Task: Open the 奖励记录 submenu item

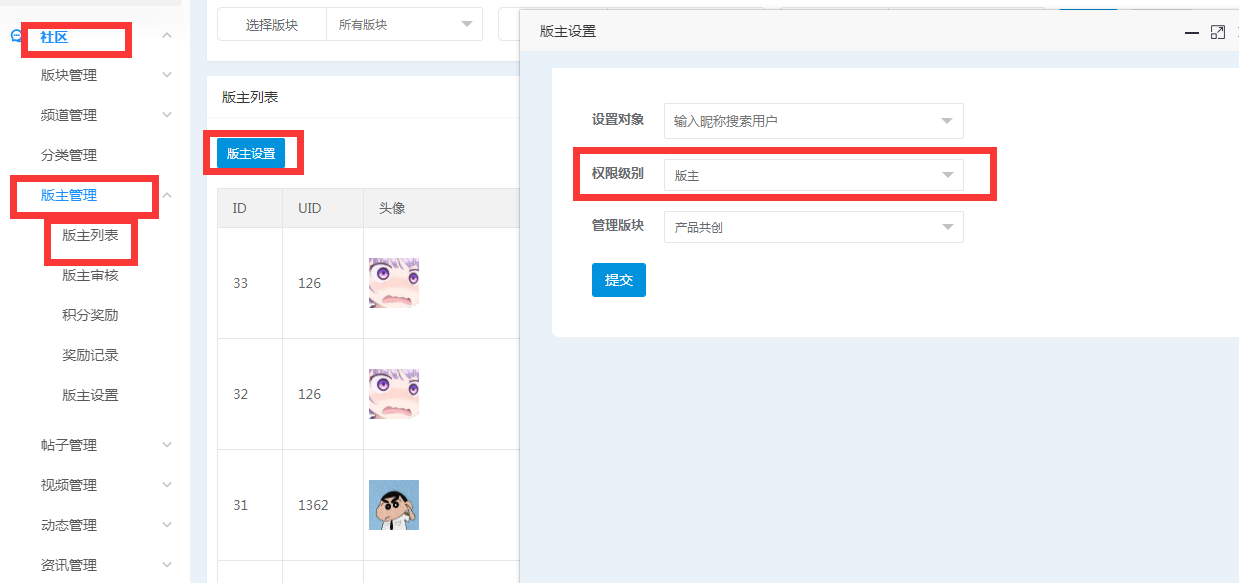Action: [90, 355]
